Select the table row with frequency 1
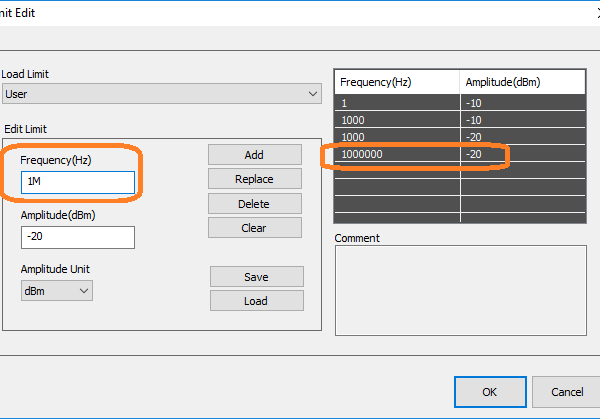This screenshot has height=419, width=600. click(397, 102)
